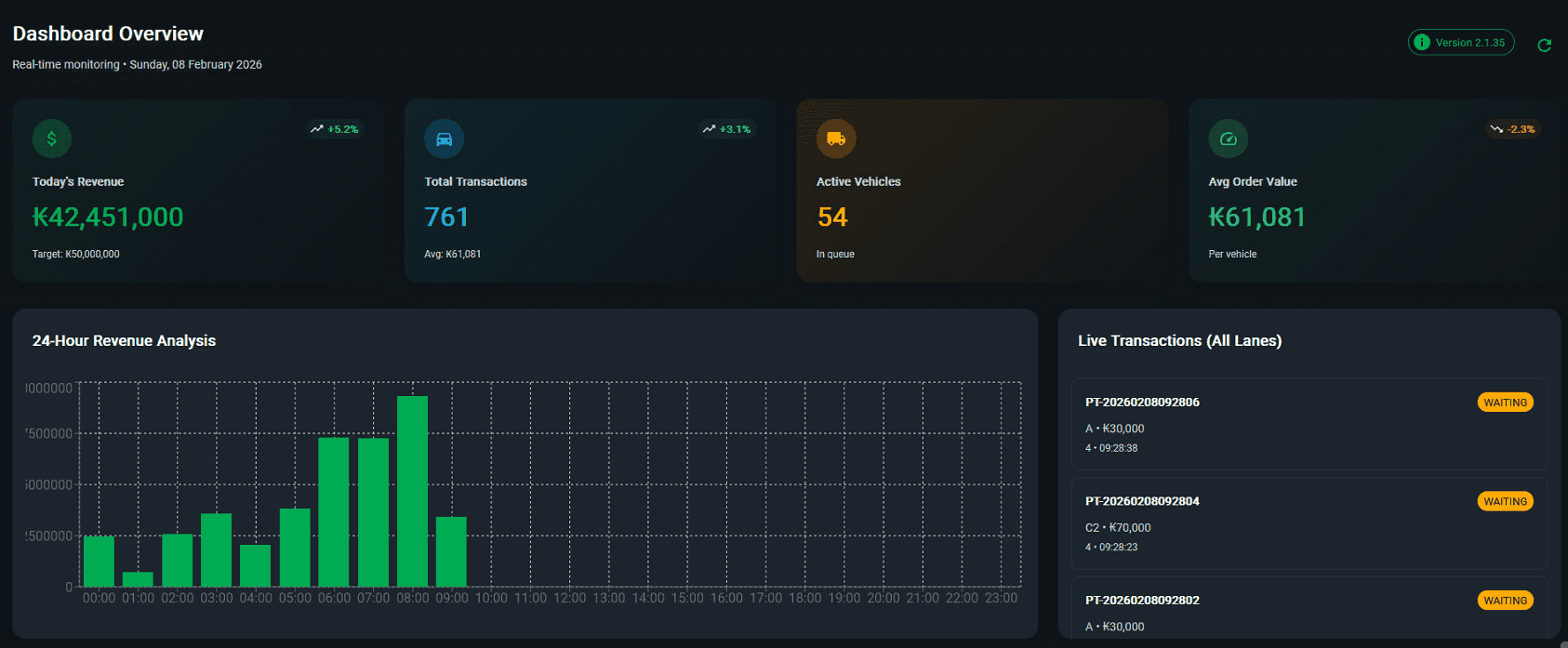Click WAITING badge on PT-20260208092806
Screen dimensions: 1568x648
click(1505, 403)
